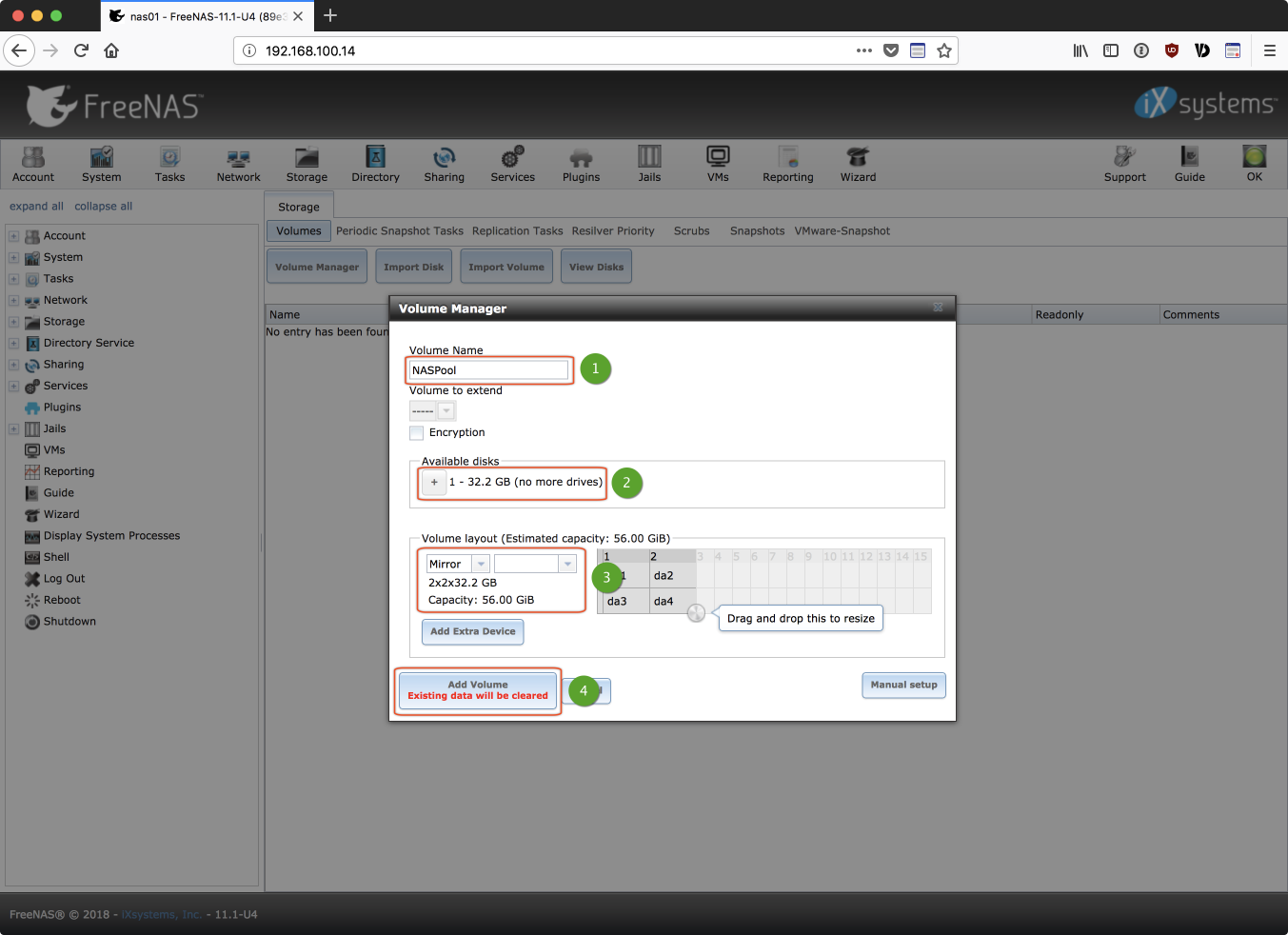Open the Jails toolbar icon

click(x=649, y=163)
